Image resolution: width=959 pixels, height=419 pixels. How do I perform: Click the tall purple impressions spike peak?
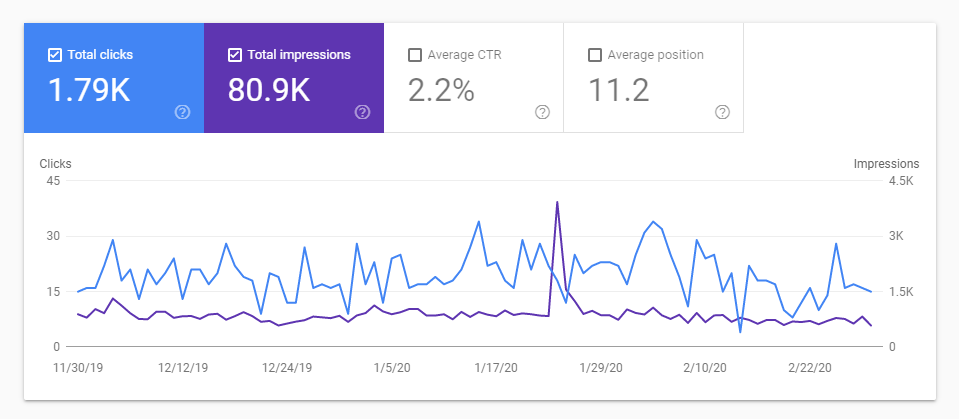pos(556,203)
